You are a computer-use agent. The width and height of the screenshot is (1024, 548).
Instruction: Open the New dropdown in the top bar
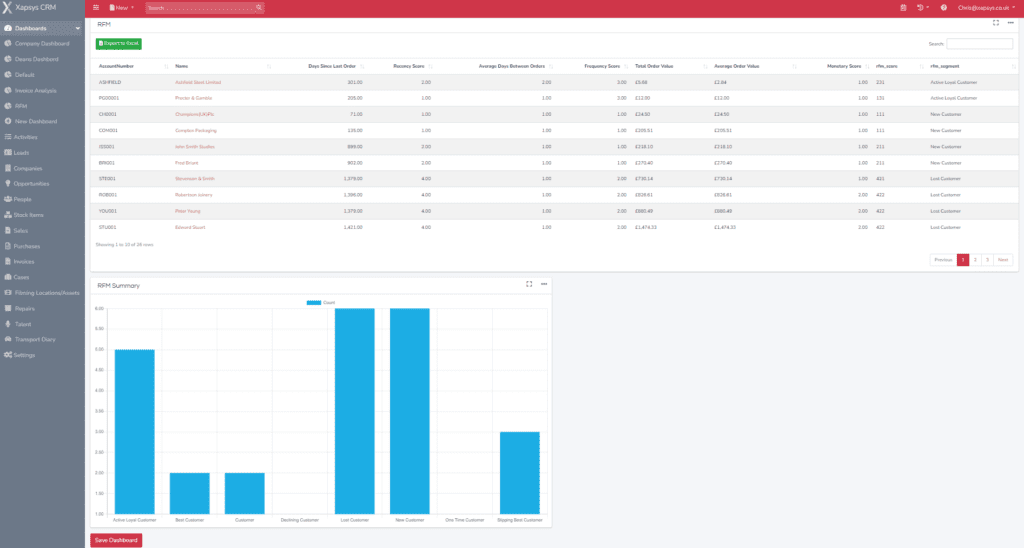point(121,8)
